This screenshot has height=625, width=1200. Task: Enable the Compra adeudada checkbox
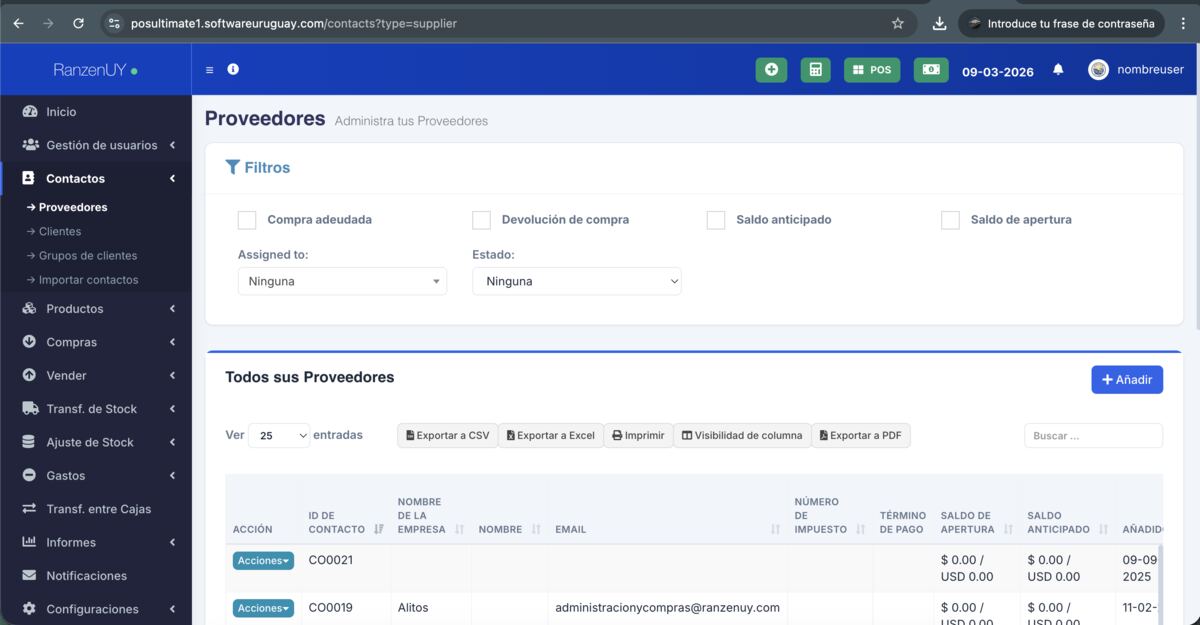point(247,220)
